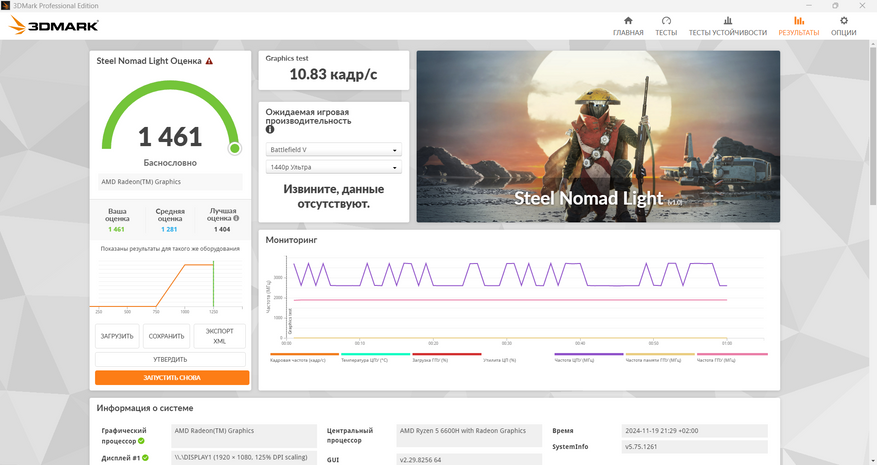Switch to the Опции tab label

tap(843, 32)
